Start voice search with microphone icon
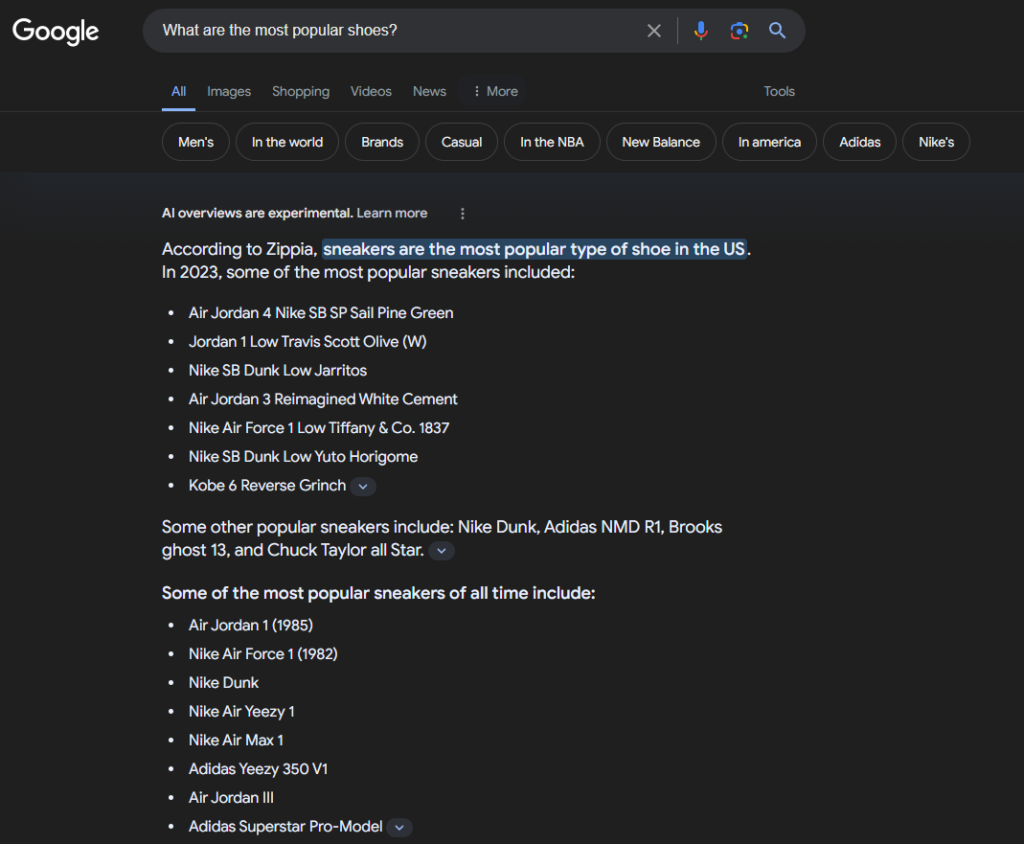The image size is (1024, 844). (x=701, y=31)
